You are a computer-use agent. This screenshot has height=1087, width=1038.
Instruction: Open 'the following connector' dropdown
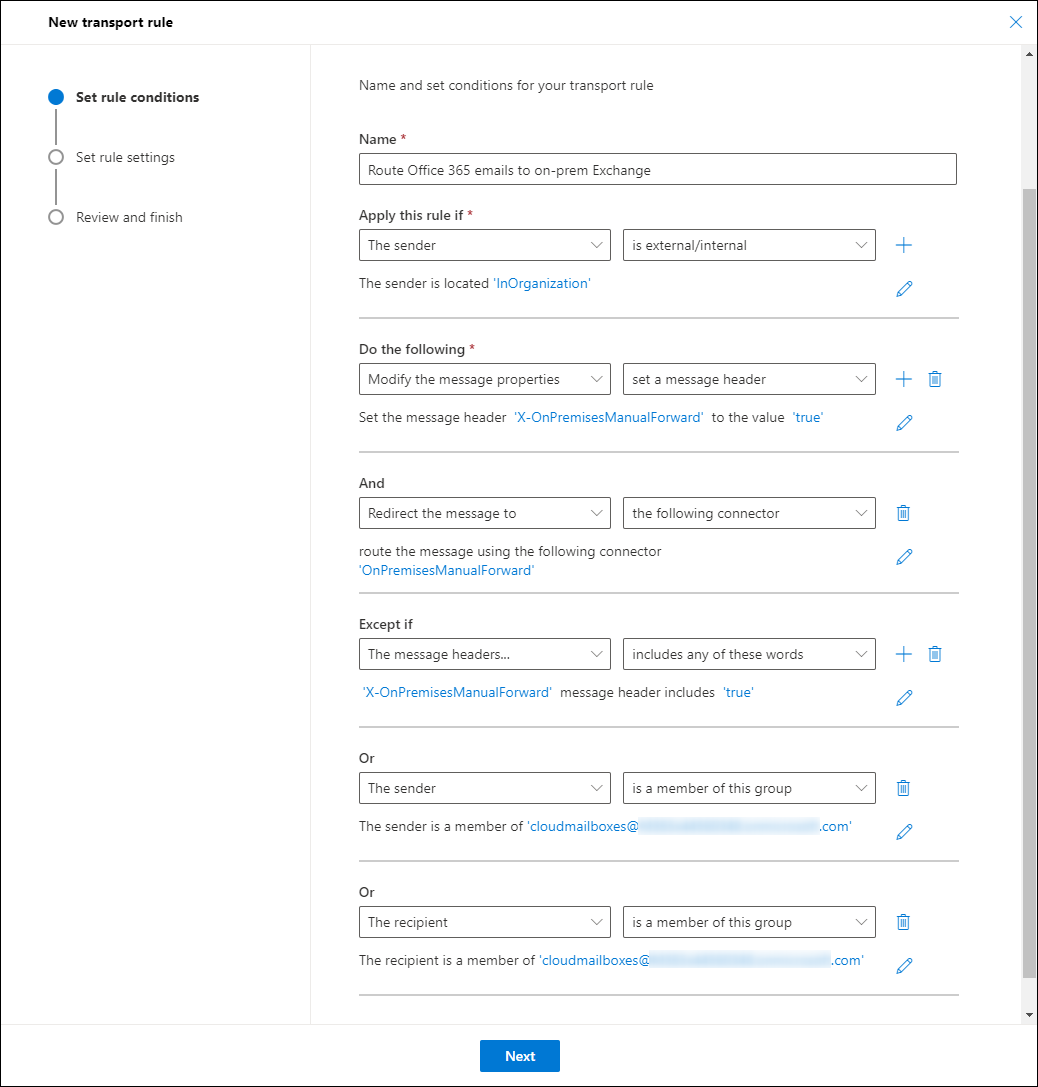click(749, 513)
